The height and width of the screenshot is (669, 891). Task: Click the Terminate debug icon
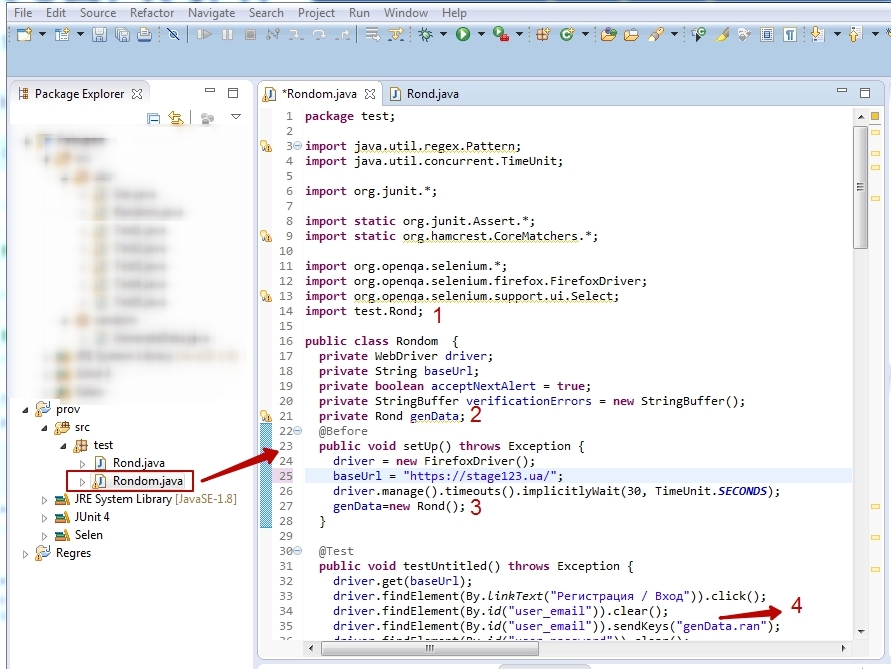click(250, 35)
